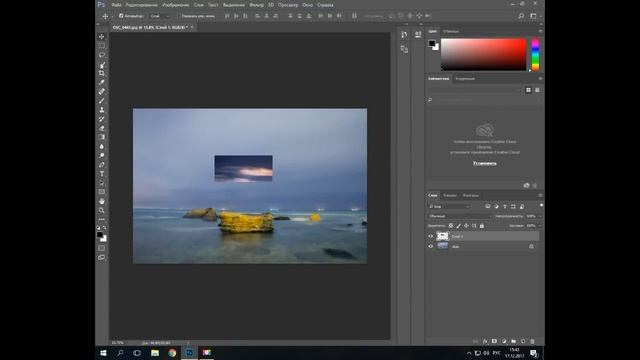This screenshot has height=360, width=640.
Task: Open the blend mode Обычные dropdown
Action: pos(460,216)
